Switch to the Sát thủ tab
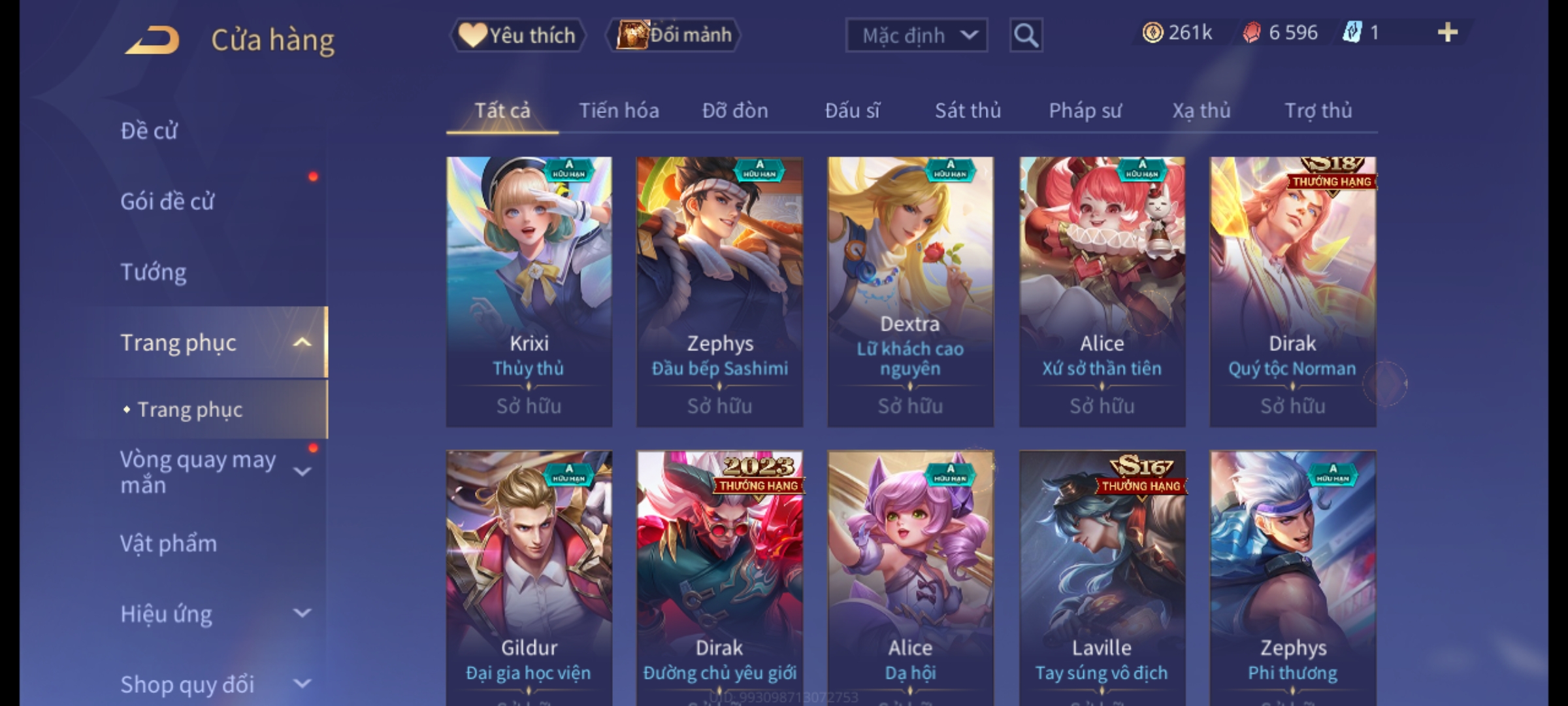The width and height of the screenshot is (1568, 706). (968, 111)
